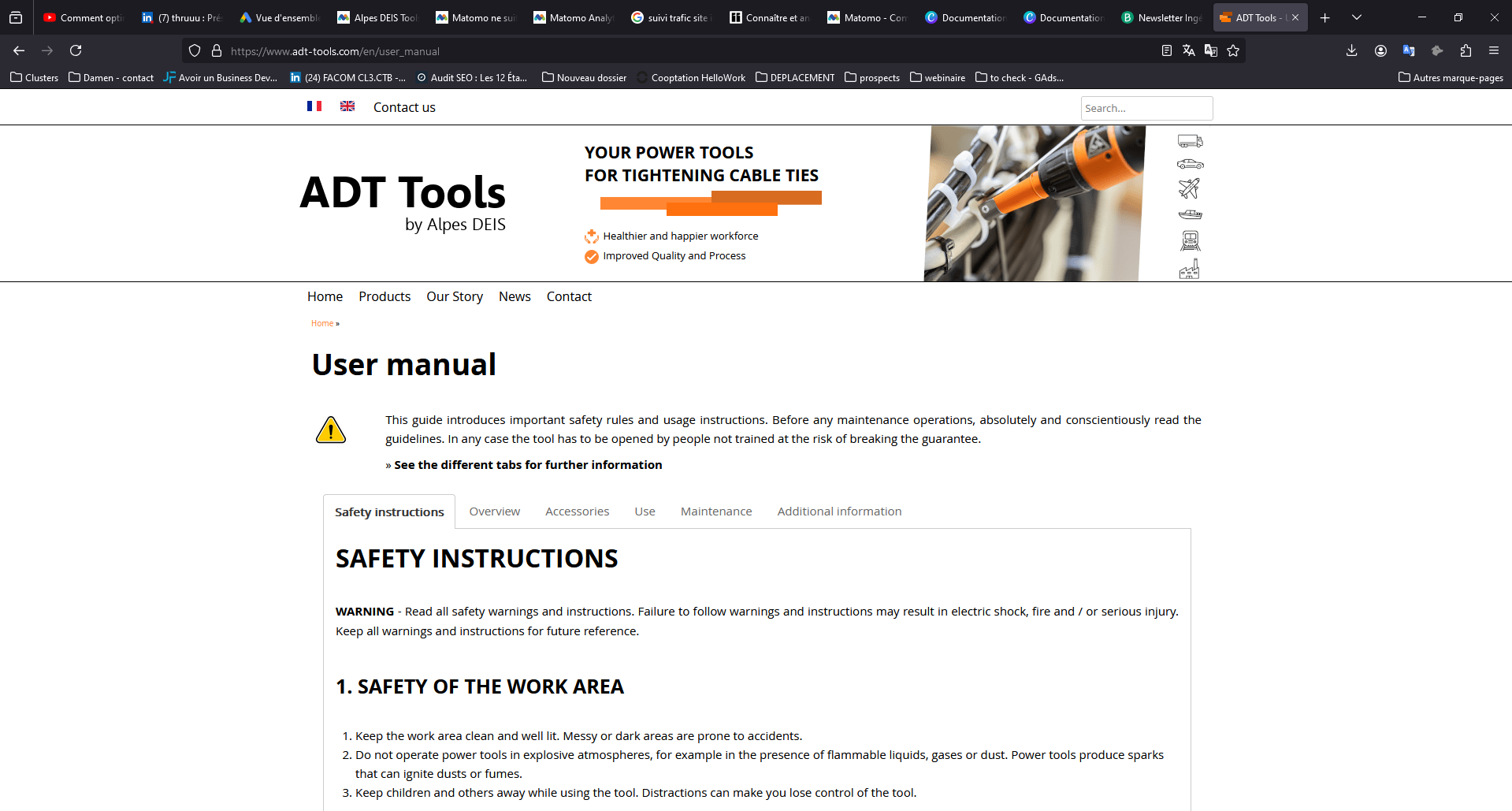Open the Clusters bookmark folder
Image resolution: width=1512 pixels, height=811 pixels.
tap(35, 77)
